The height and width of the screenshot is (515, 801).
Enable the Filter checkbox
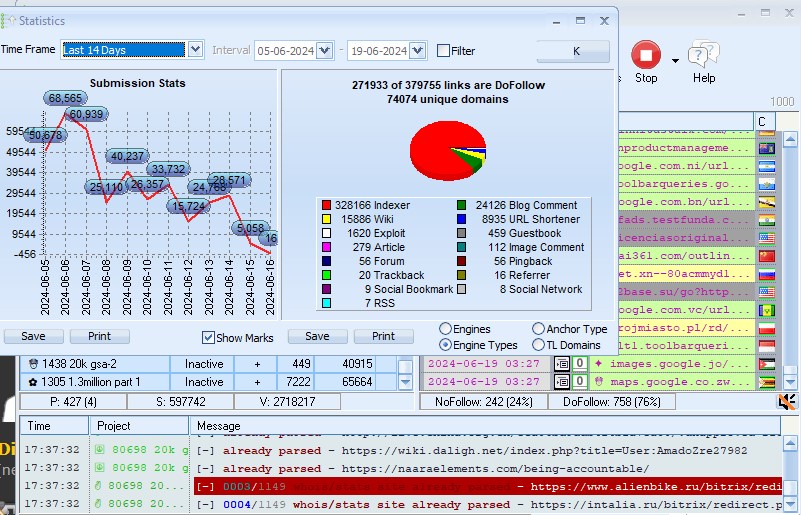[443, 51]
